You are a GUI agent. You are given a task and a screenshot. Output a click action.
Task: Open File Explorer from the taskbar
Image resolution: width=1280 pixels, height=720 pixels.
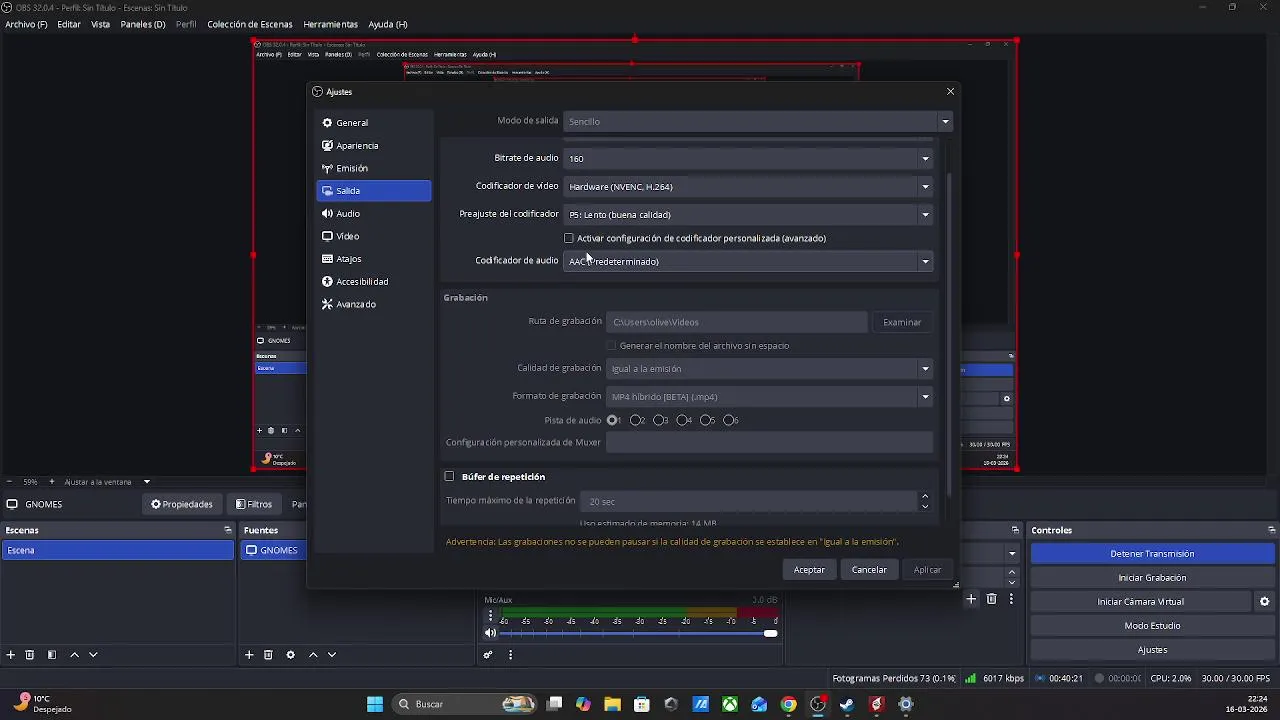click(612, 704)
